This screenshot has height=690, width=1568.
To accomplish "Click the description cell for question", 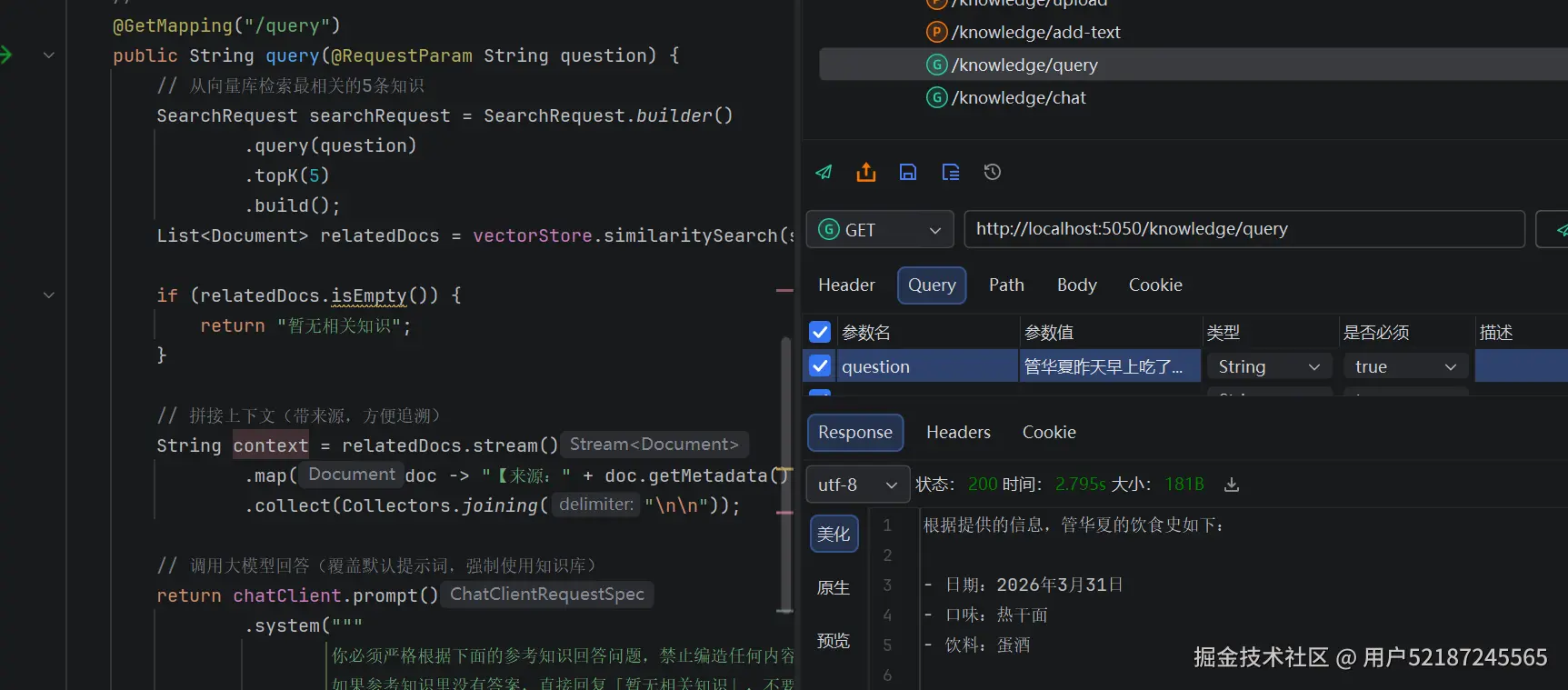I will pyautogui.click(x=1521, y=365).
